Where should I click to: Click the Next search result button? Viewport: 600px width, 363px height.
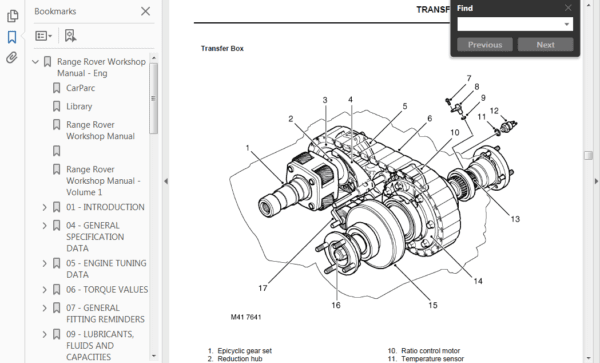point(545,45)
